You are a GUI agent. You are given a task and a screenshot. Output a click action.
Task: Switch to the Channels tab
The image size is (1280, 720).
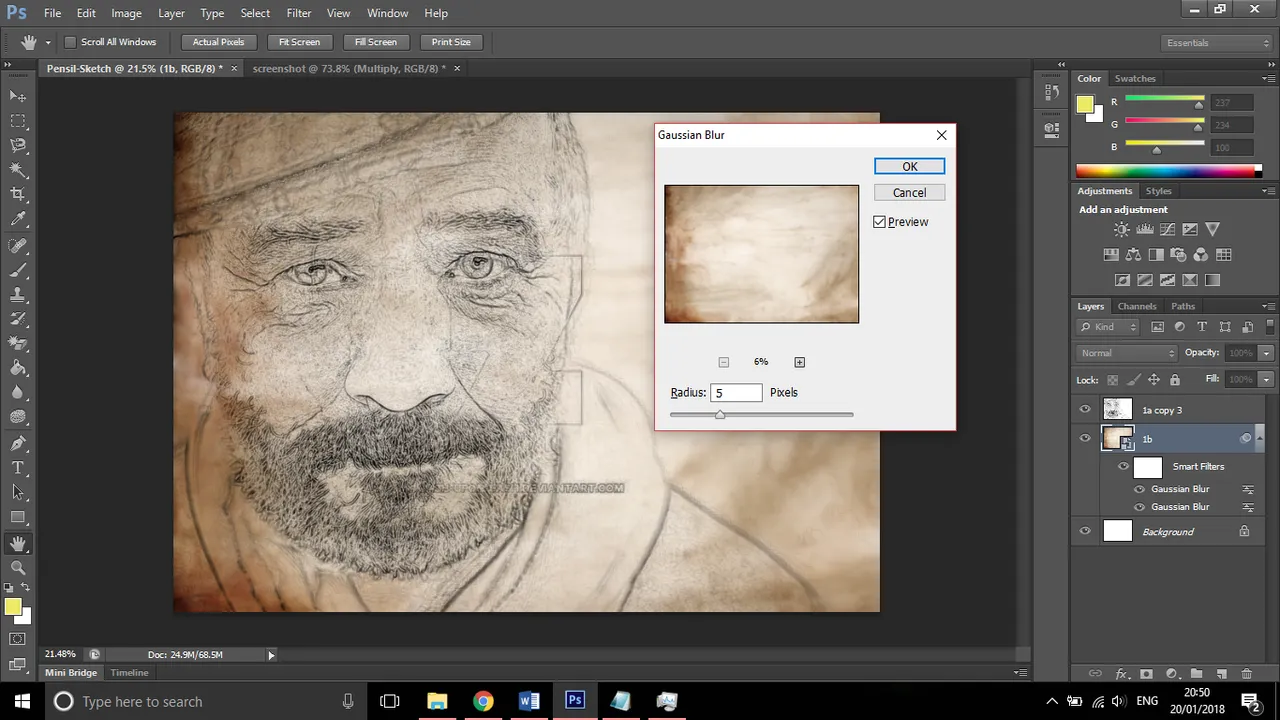[1137, 306]
